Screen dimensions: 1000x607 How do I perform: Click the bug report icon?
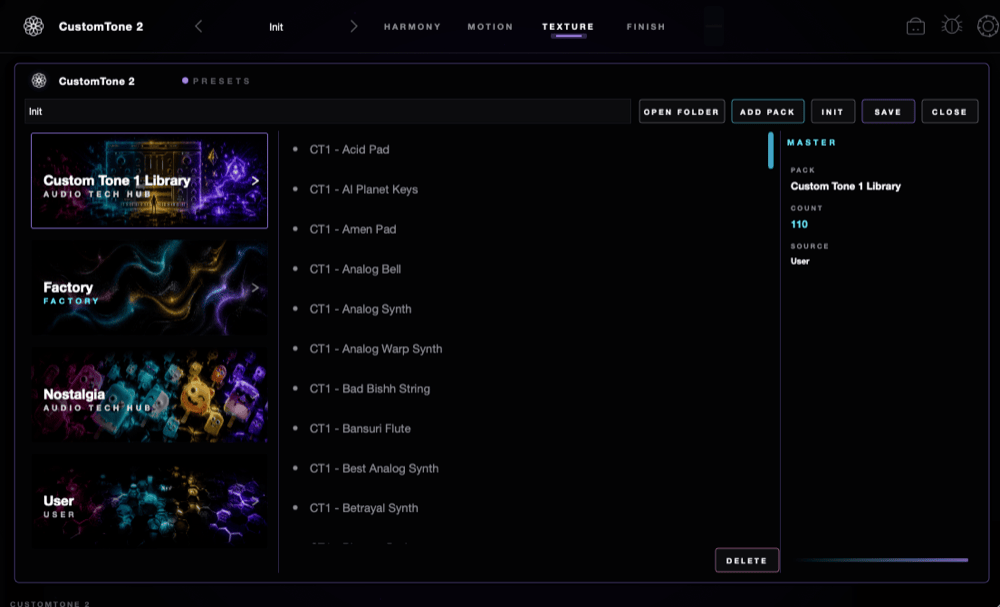coord(952,26)
